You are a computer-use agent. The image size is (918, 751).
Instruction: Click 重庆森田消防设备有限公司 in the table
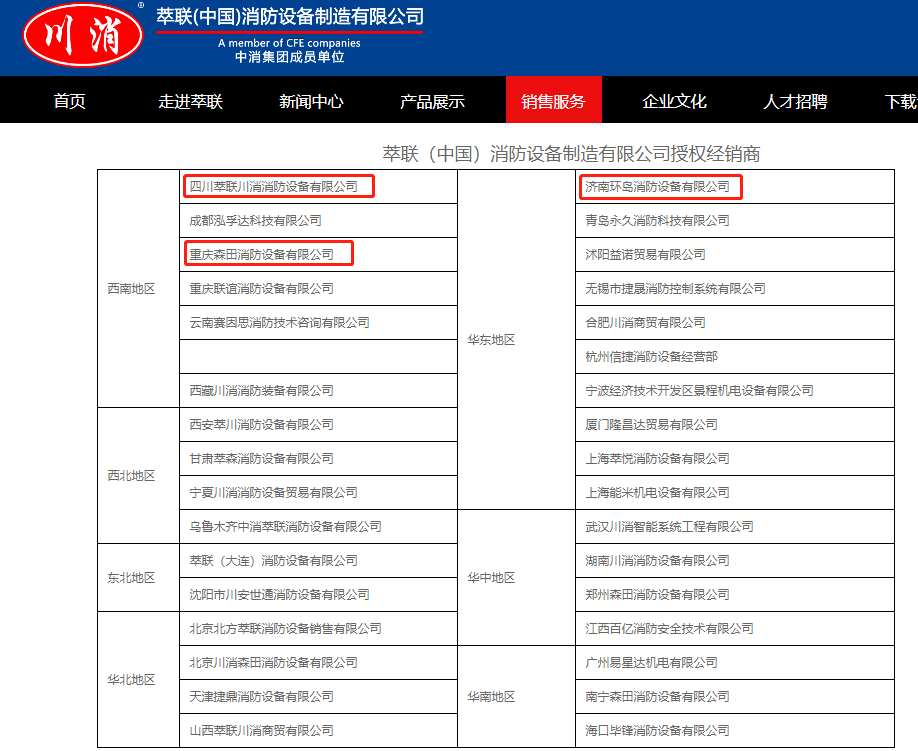(261, 255)
